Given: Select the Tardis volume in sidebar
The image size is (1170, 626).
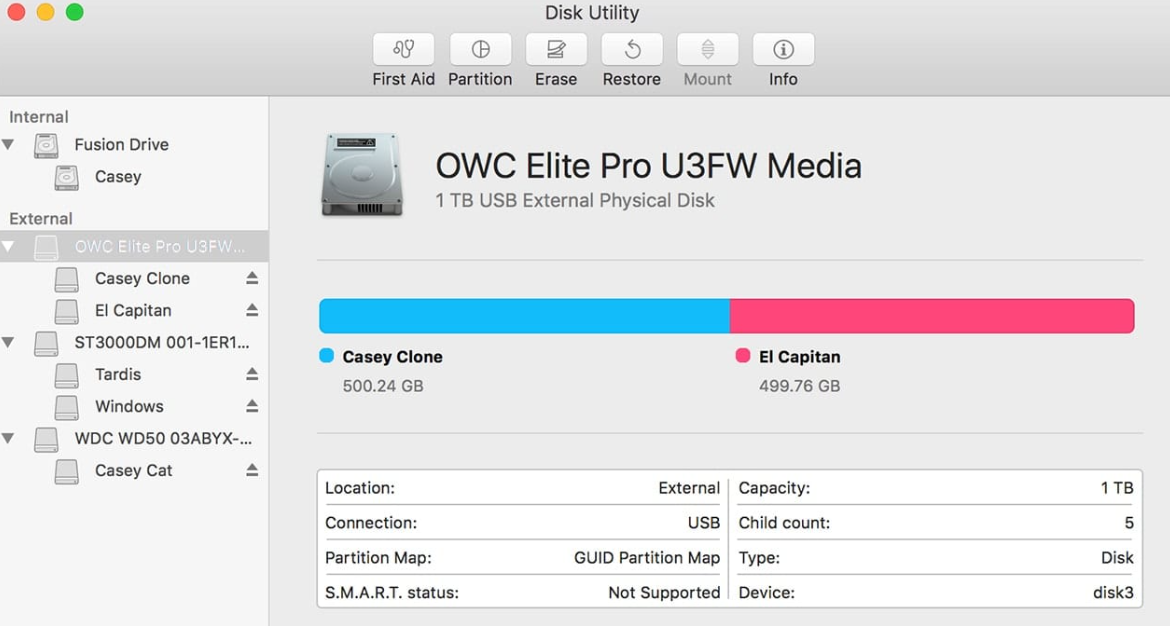Looking at the screenshot, I should point(118,374).
